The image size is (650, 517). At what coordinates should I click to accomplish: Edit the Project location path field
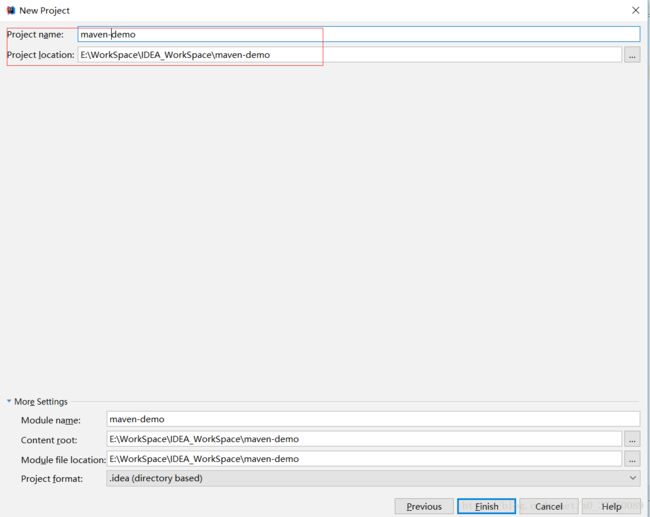coord(349,55)
